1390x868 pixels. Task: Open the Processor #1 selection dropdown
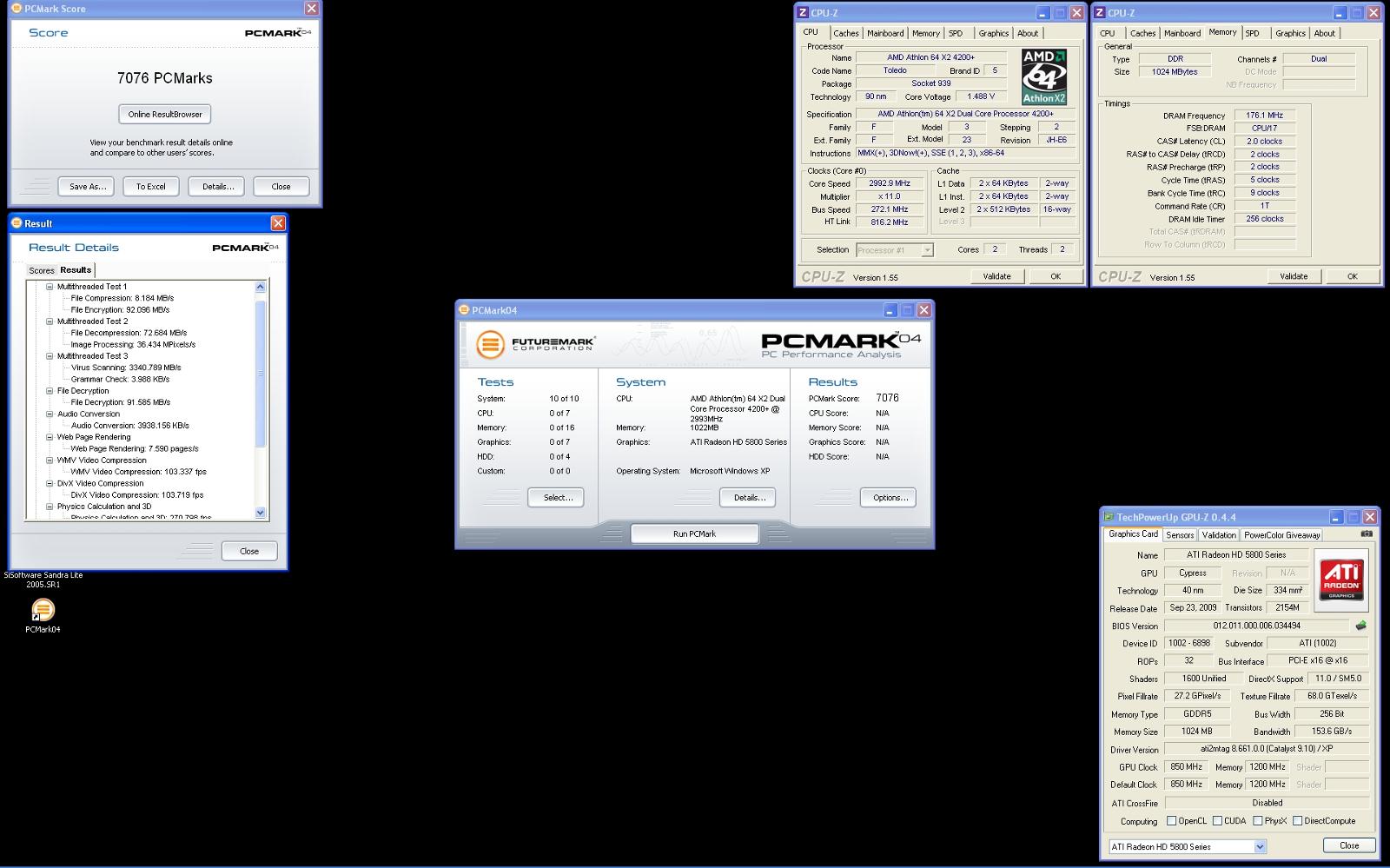[x=927, y=250]
